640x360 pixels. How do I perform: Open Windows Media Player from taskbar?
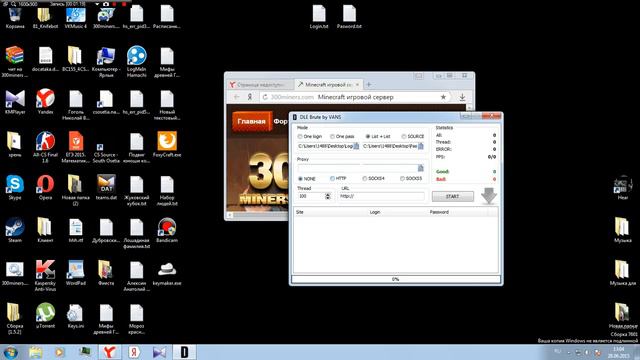coord(60,352)
